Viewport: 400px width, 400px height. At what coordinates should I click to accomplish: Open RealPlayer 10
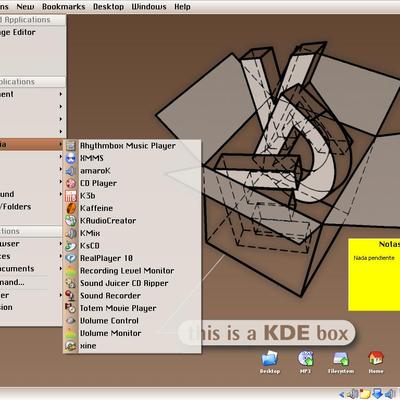(132, 258)
